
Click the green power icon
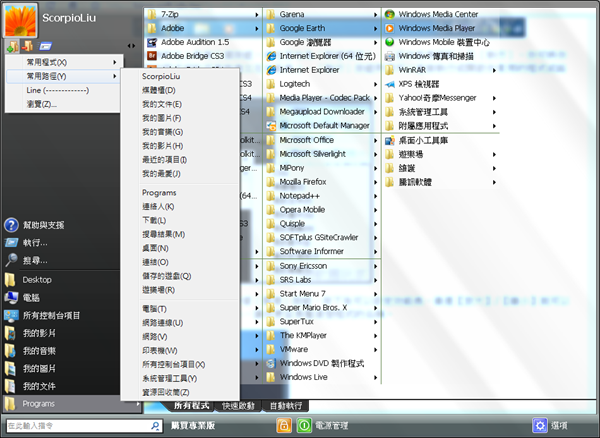pos(305,425)
